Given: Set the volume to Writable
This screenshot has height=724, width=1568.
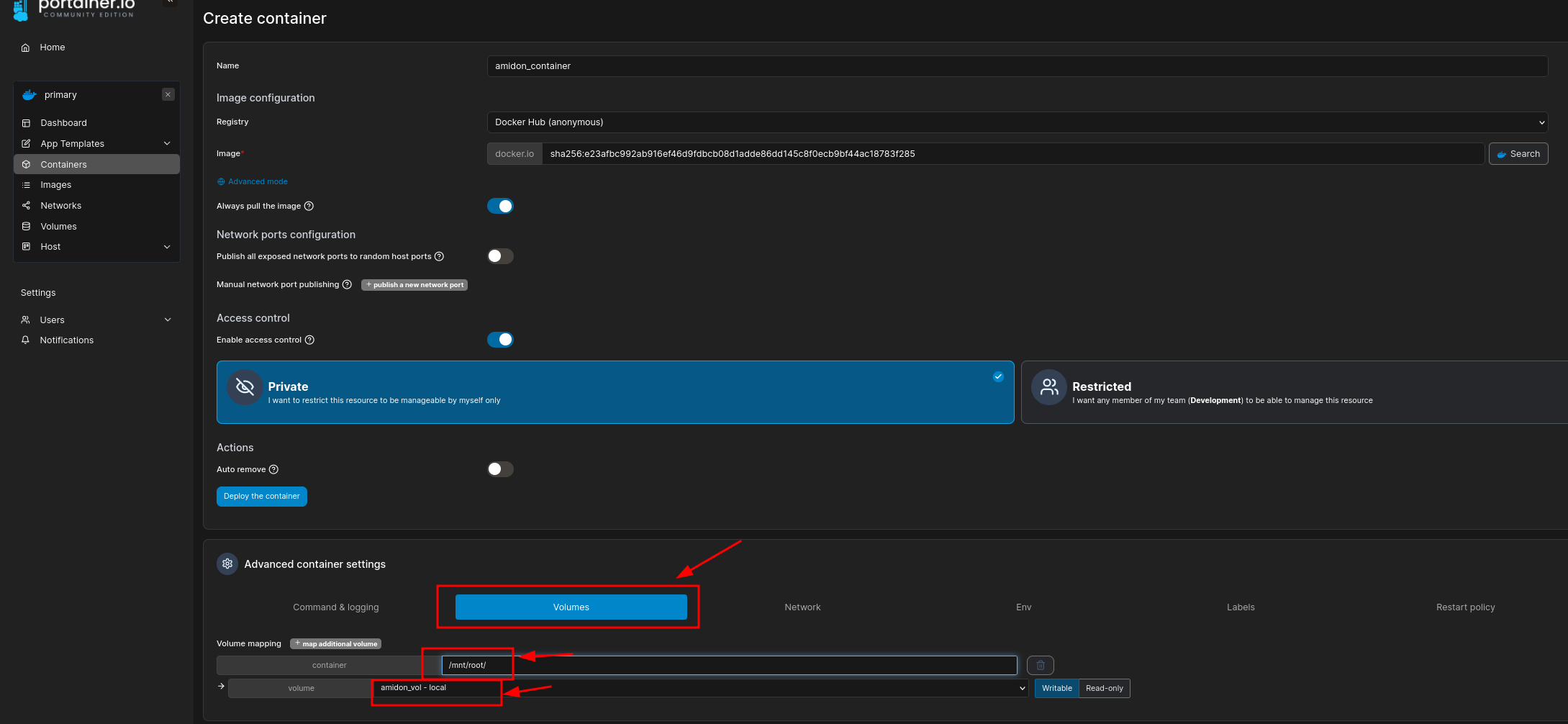Looking at the screenshot, I should tap(1056, 689).
